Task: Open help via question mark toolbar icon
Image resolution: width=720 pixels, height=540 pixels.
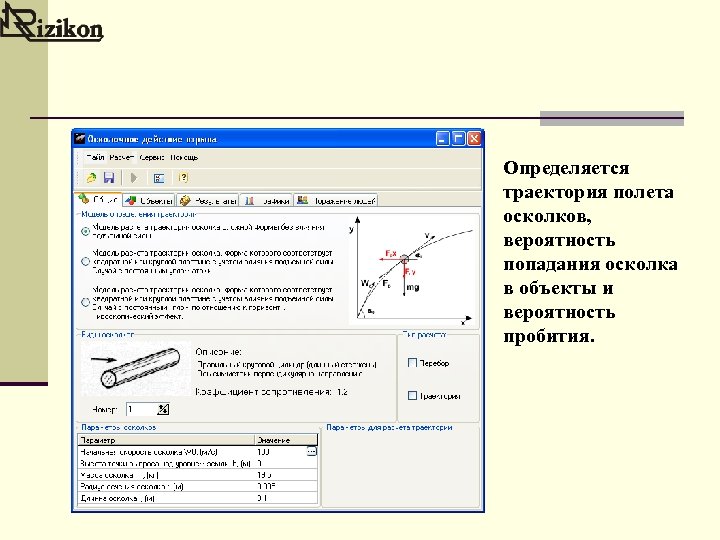Action: pos(183,177)
